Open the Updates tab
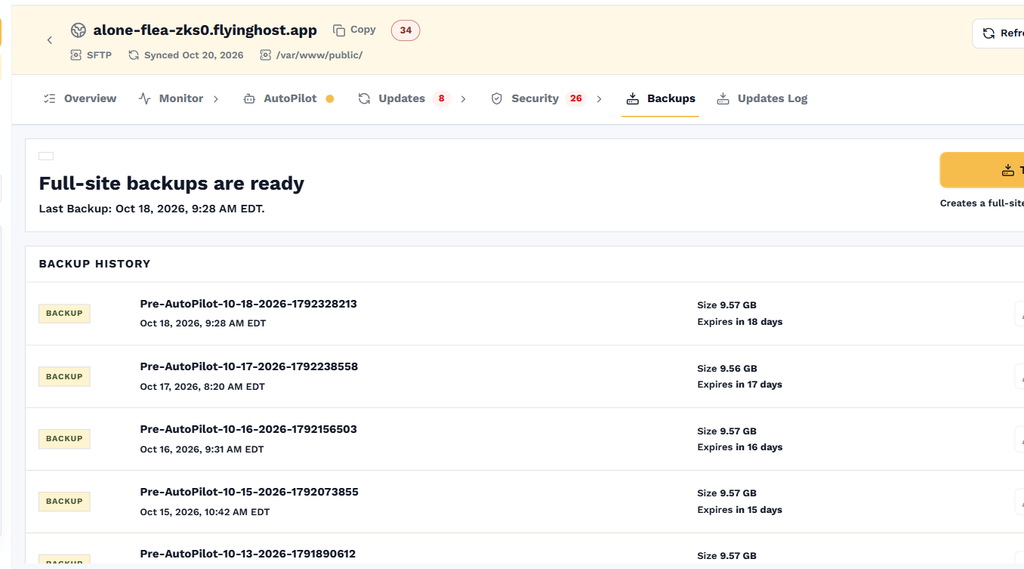The height and width of the screenshot is (569, 1024). [392, 99]
